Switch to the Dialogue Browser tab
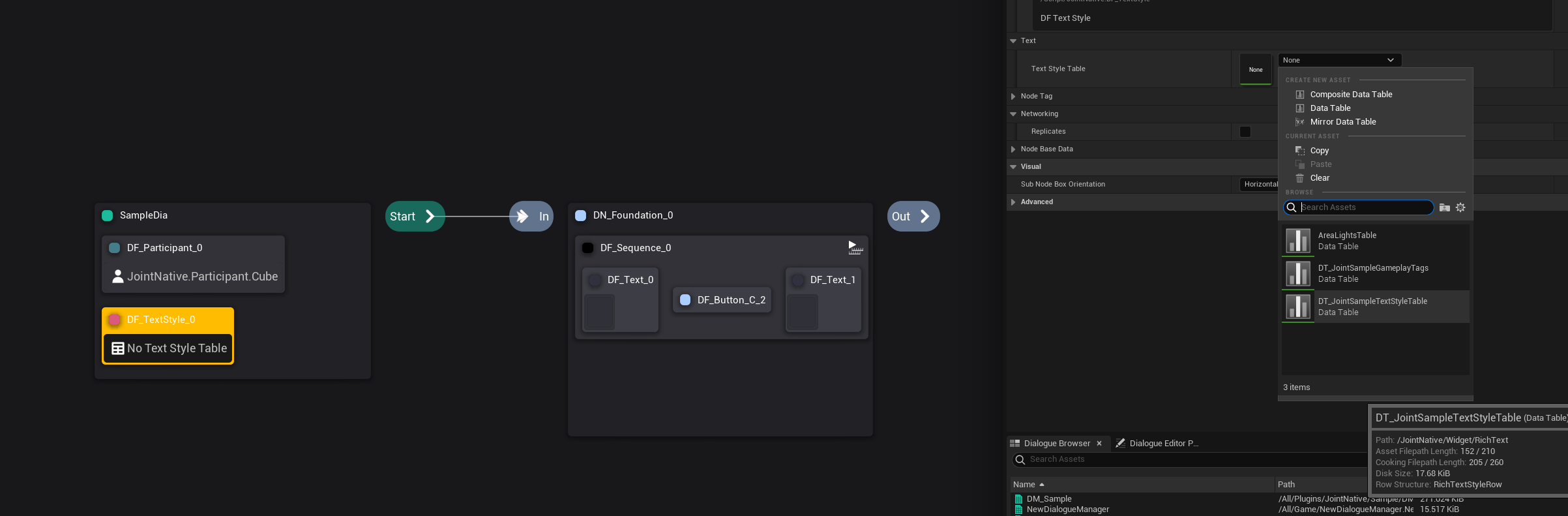The image size is (1568, 516). point(1056,444)
